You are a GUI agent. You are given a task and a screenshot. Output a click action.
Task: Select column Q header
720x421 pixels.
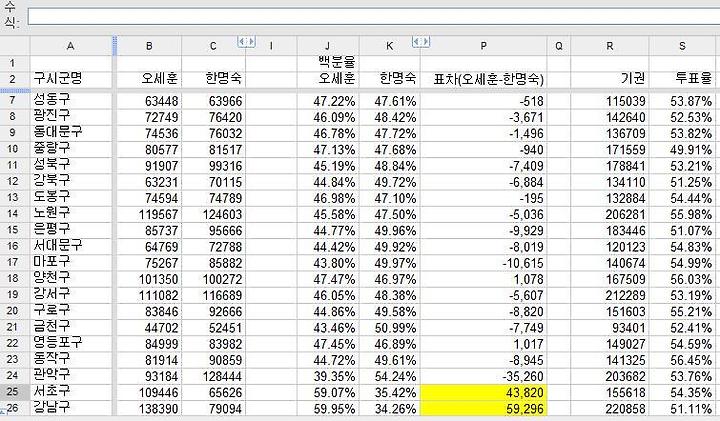point(559,46)
